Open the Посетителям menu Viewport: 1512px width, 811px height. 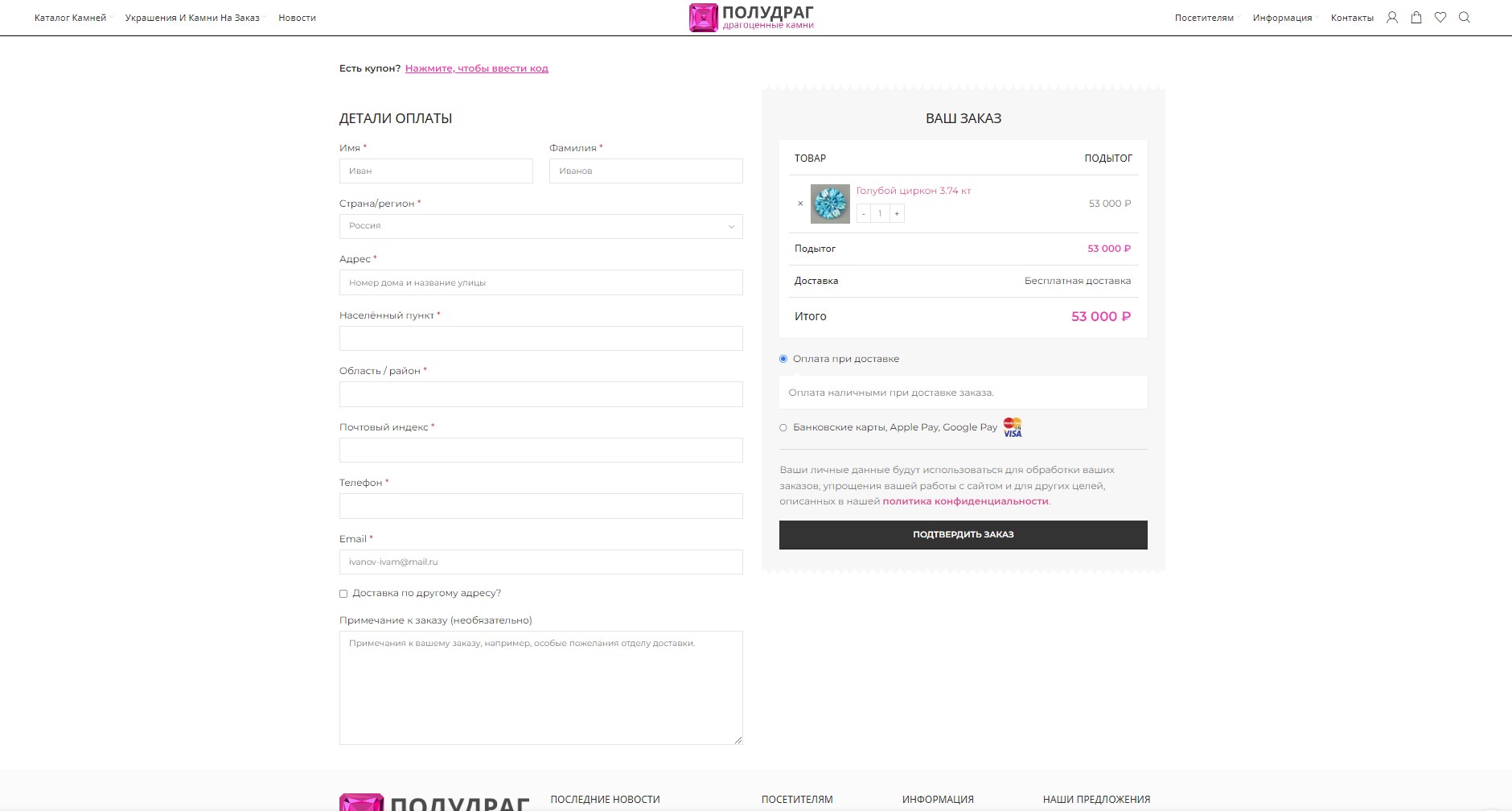1204,18
